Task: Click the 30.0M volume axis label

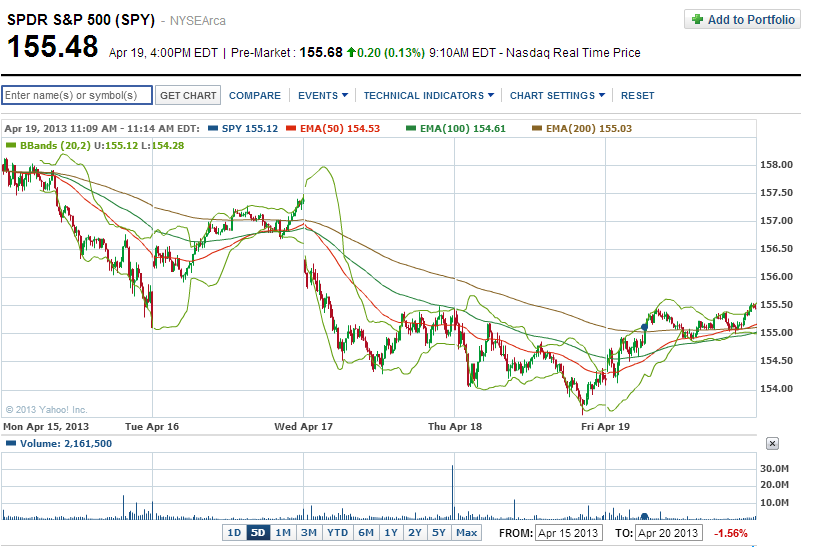Action: point(775,469)
